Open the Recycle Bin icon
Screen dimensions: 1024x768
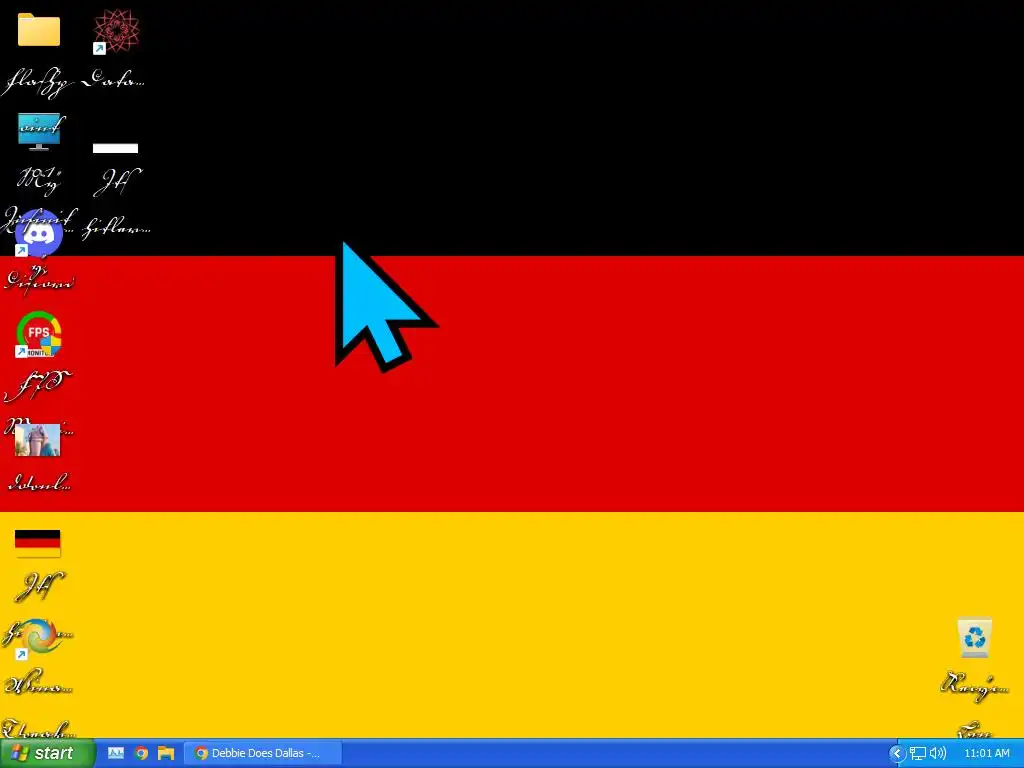(974, 637)
